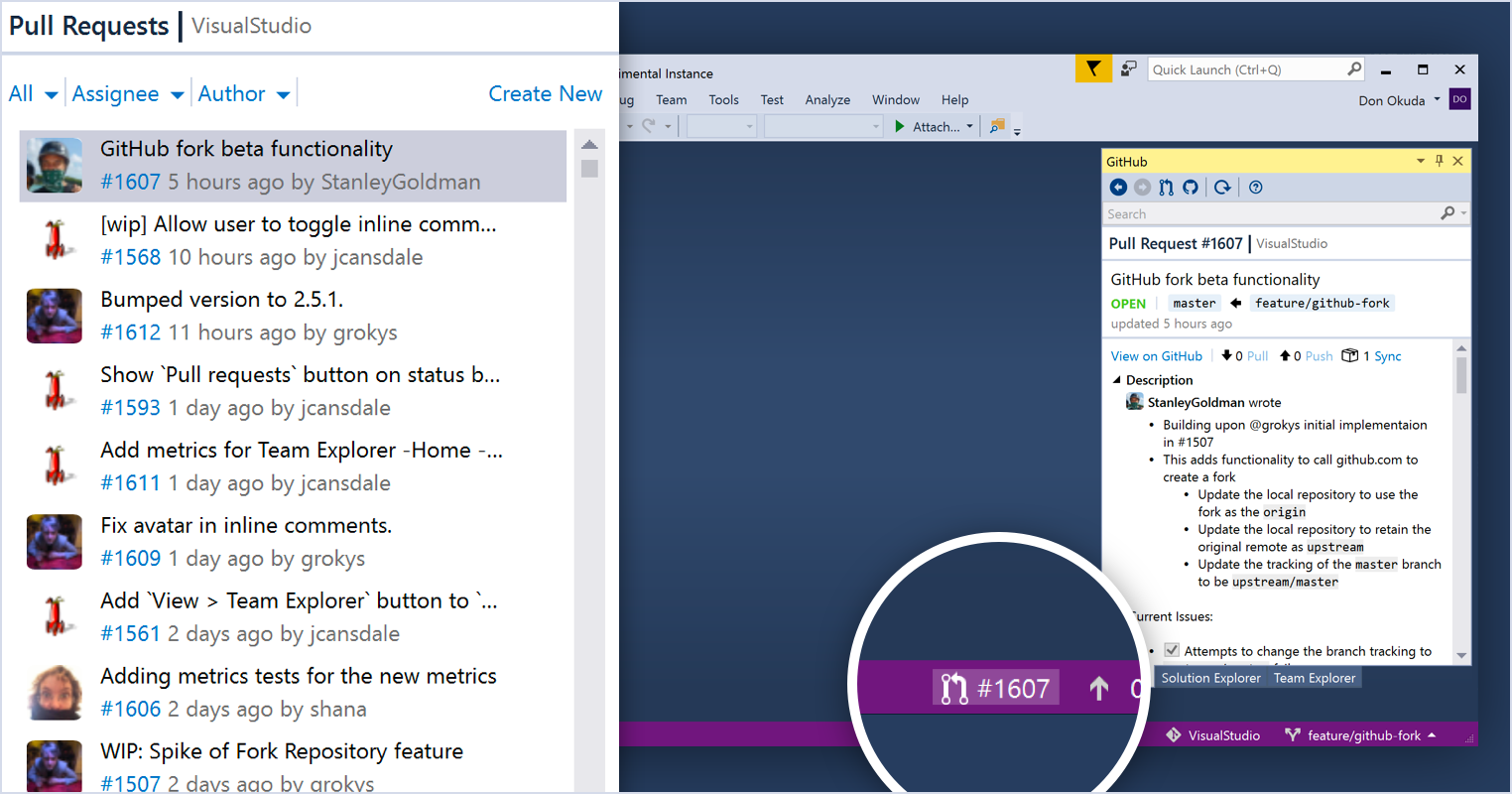Viewport: 1512px width, 794px height.
Task: Click the back arrow in GitHub panel
Action: pos(1118,187)
